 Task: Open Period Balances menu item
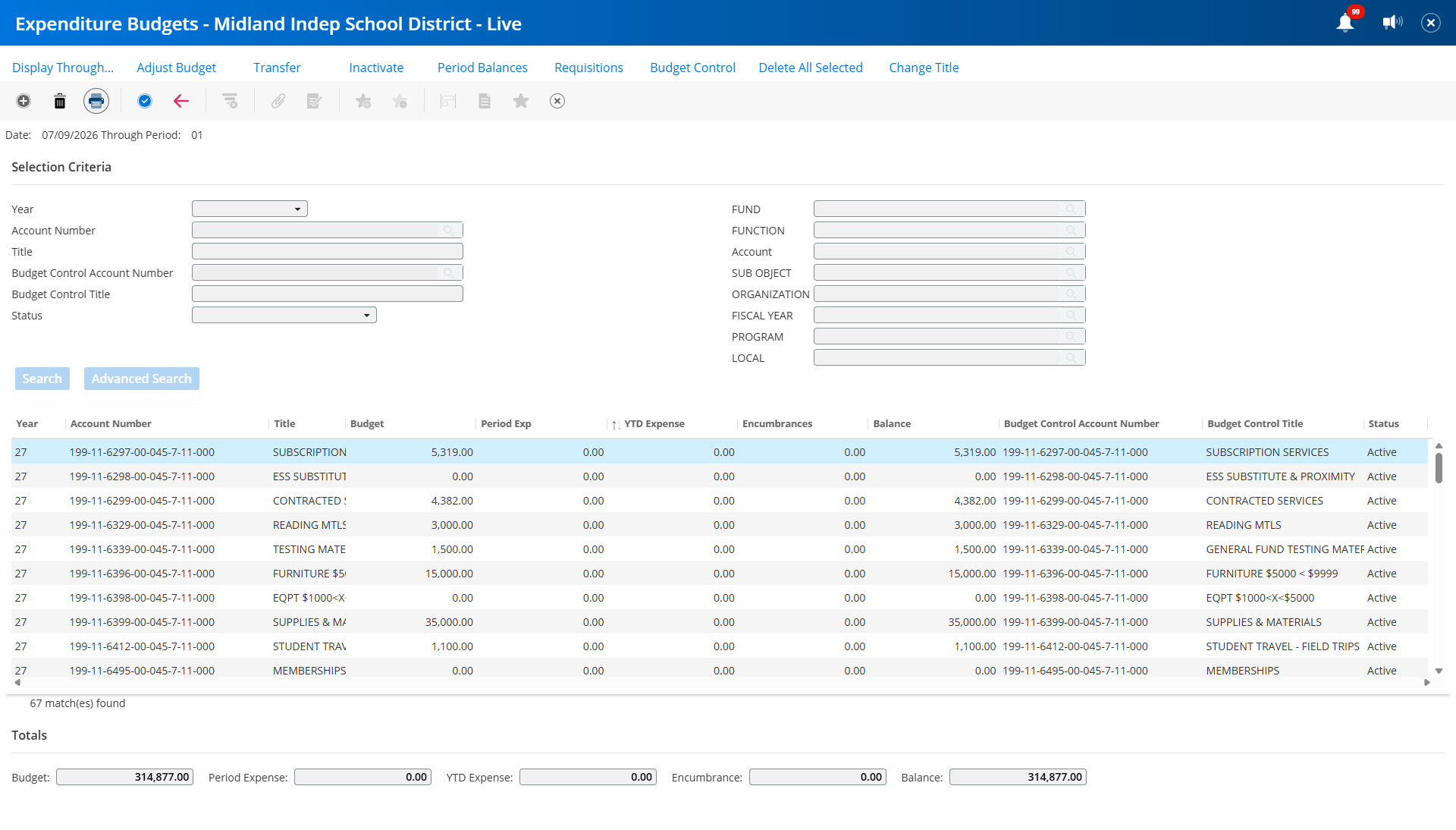(x=482, y=68)
